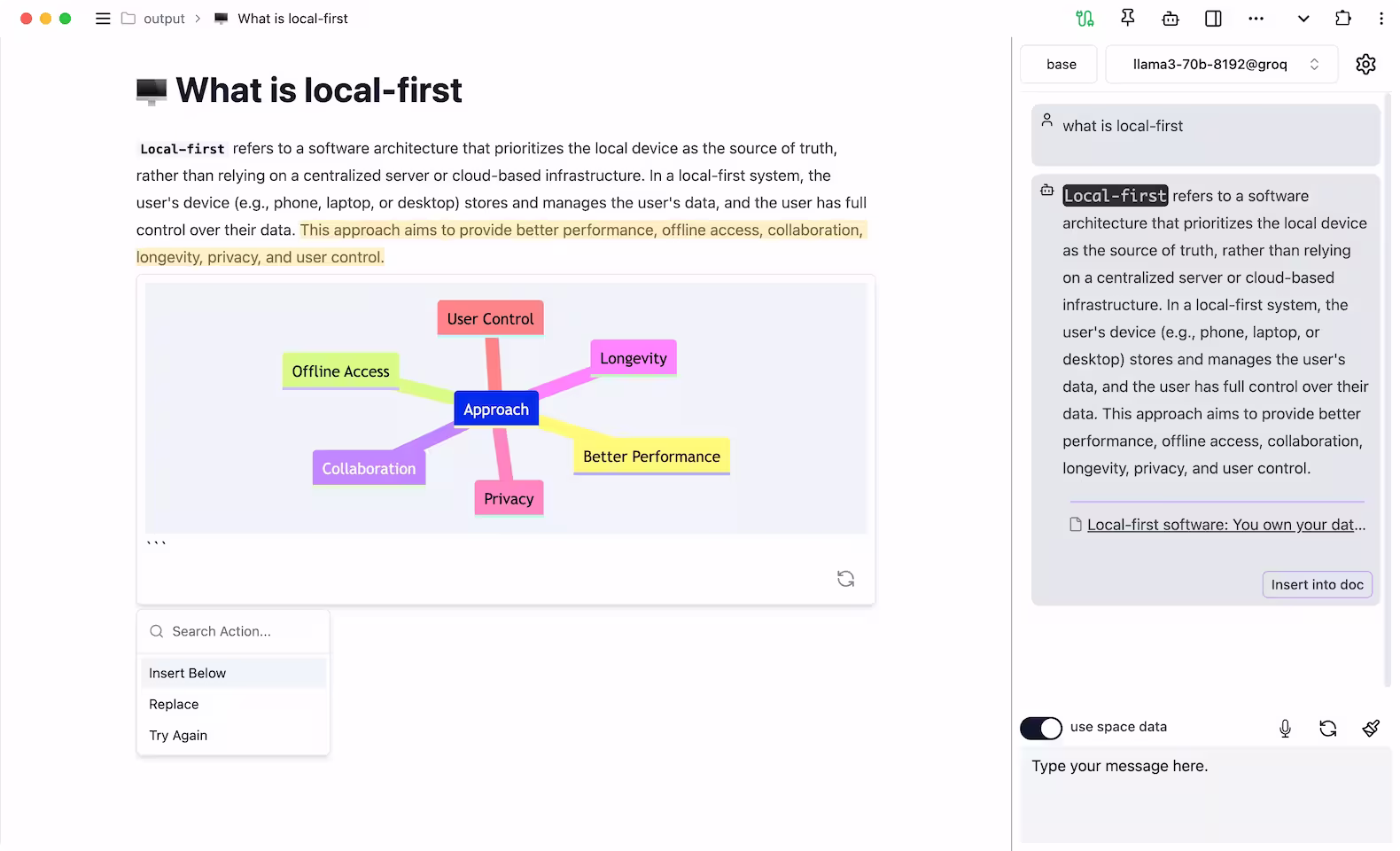Click Insert into doc button
Viewport: 1400px width, 851px height.
(1317, 584)
